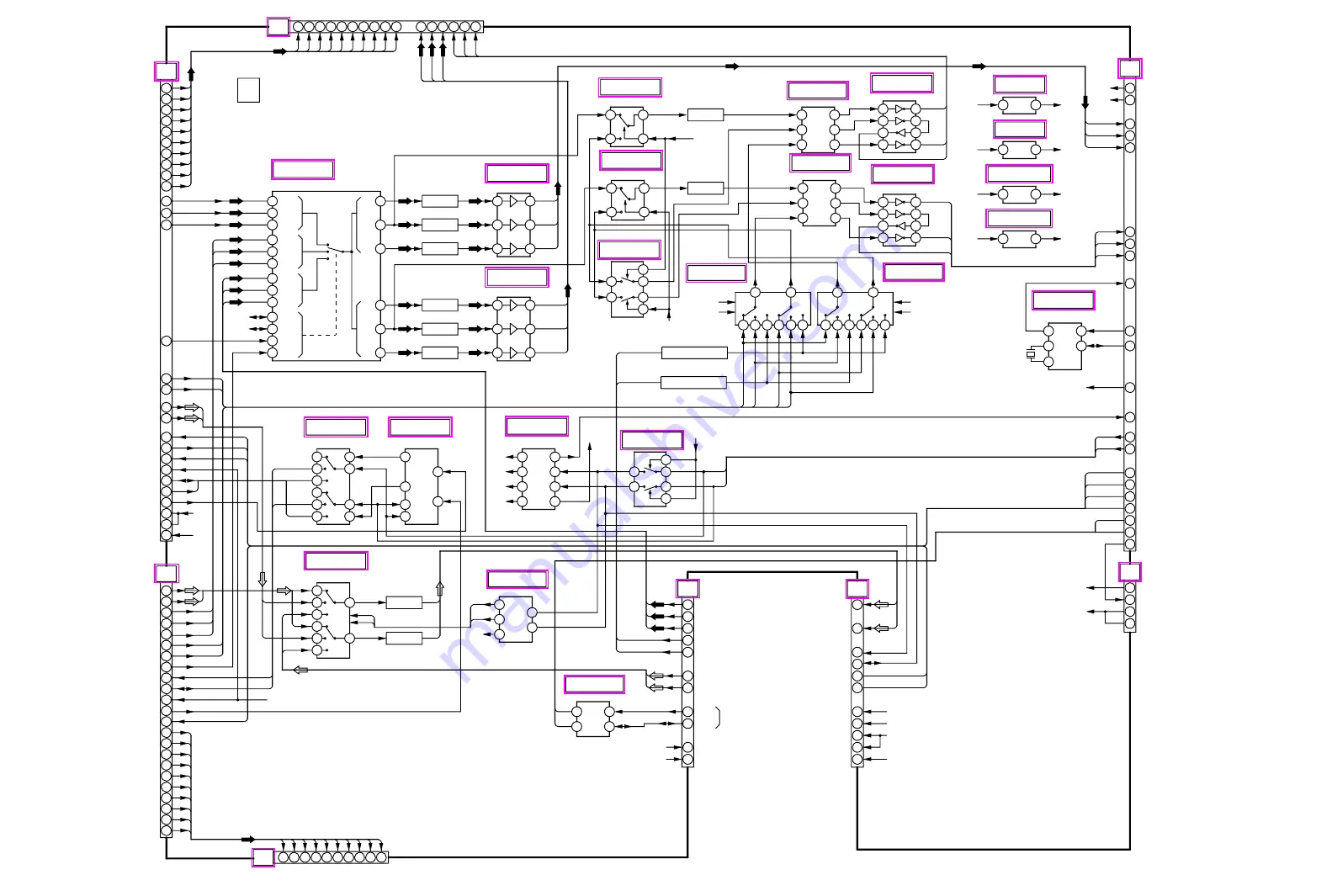The width and height of the screenshot is (1332, 896).
Task: Click the magenta label atop the small four-pin right connector
Action: coord(1130,572)
